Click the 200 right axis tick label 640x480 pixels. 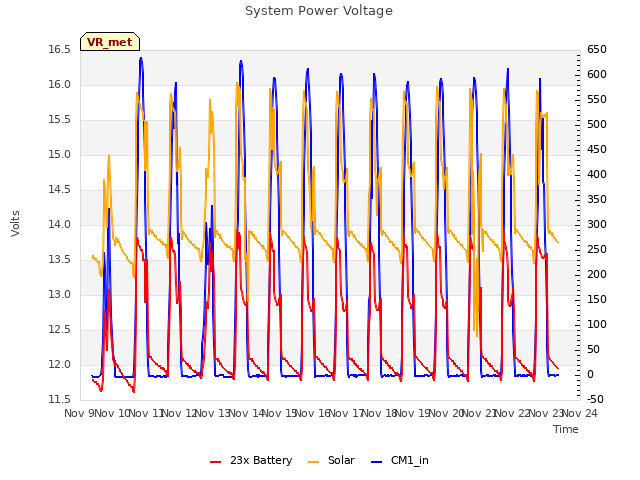[x=597, y=275]
